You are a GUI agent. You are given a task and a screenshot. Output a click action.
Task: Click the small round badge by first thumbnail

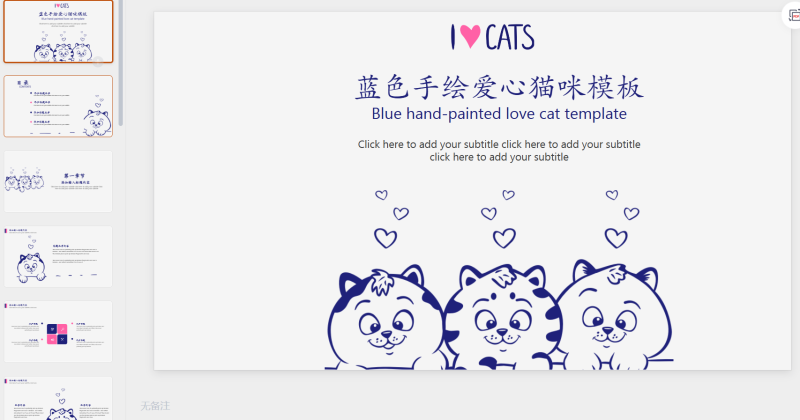click(x=98, y=61)
